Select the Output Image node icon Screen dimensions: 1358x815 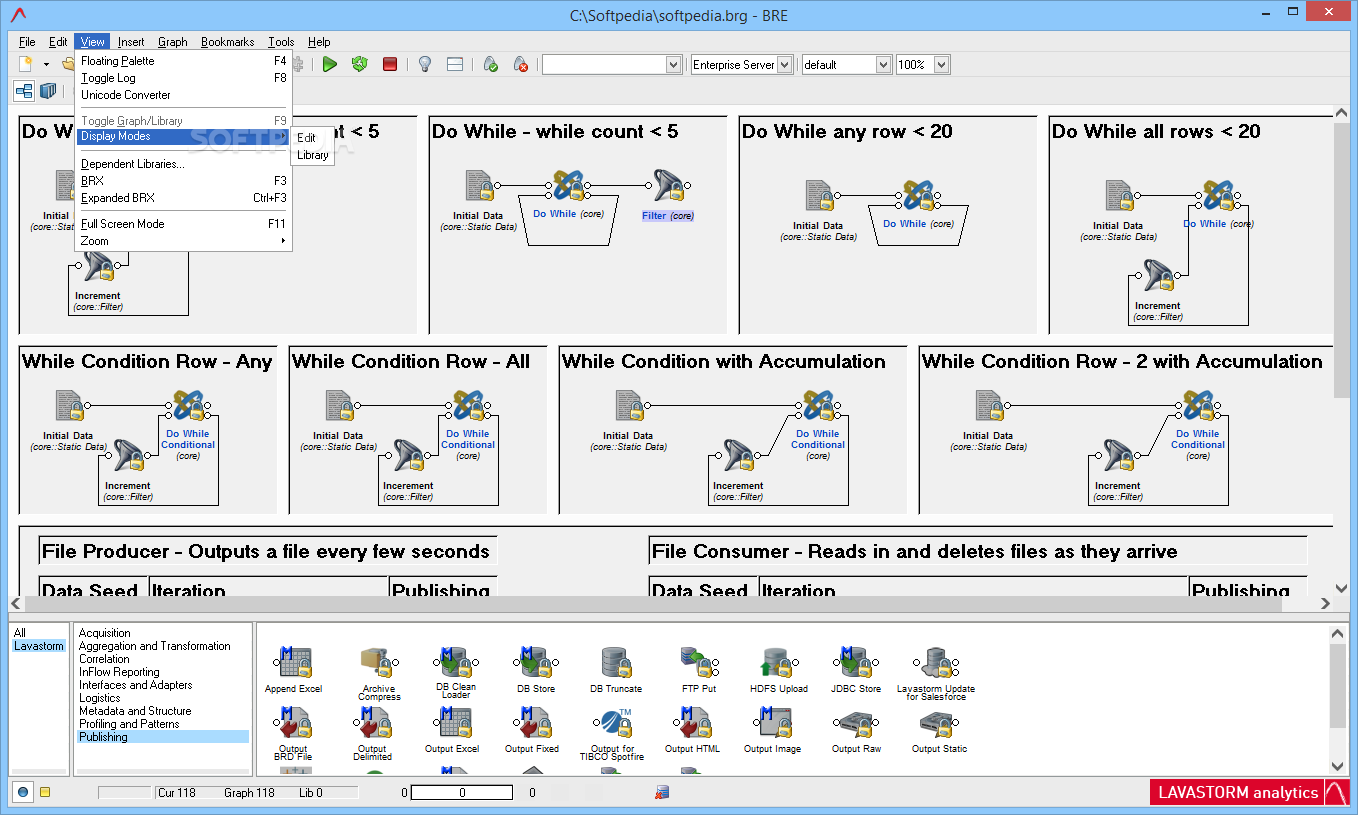[x=773, y=724]
